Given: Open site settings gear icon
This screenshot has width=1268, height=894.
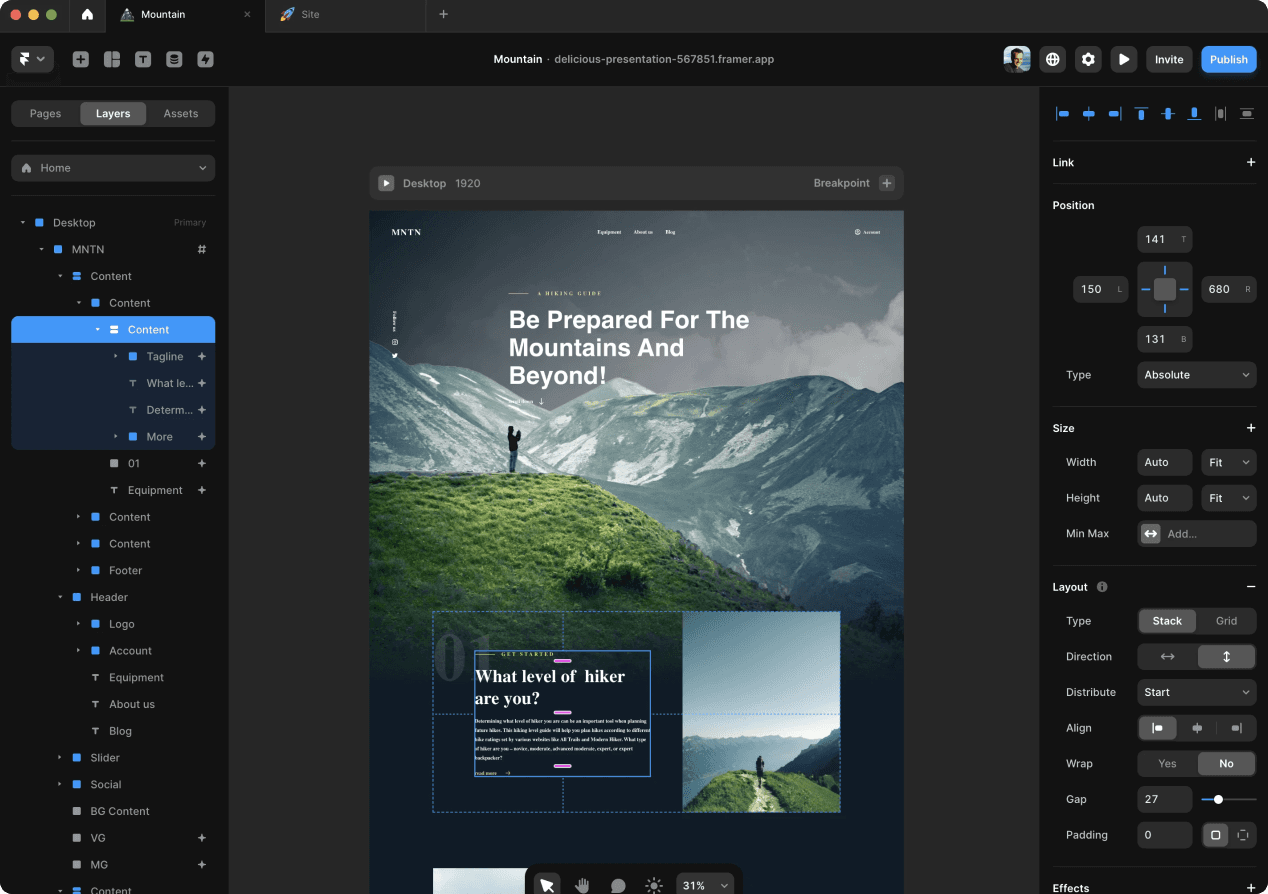Looking at the screenshot, I should point(1088,60).
